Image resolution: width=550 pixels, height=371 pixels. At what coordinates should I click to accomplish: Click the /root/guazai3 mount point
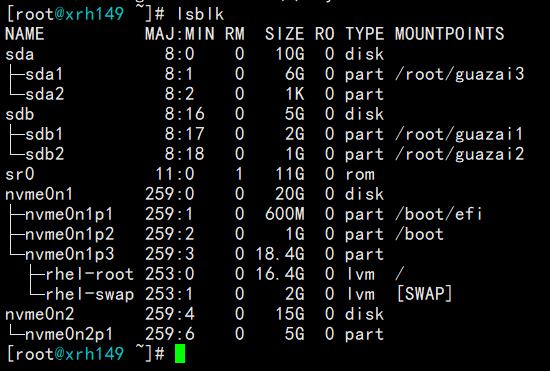point(460,74)
